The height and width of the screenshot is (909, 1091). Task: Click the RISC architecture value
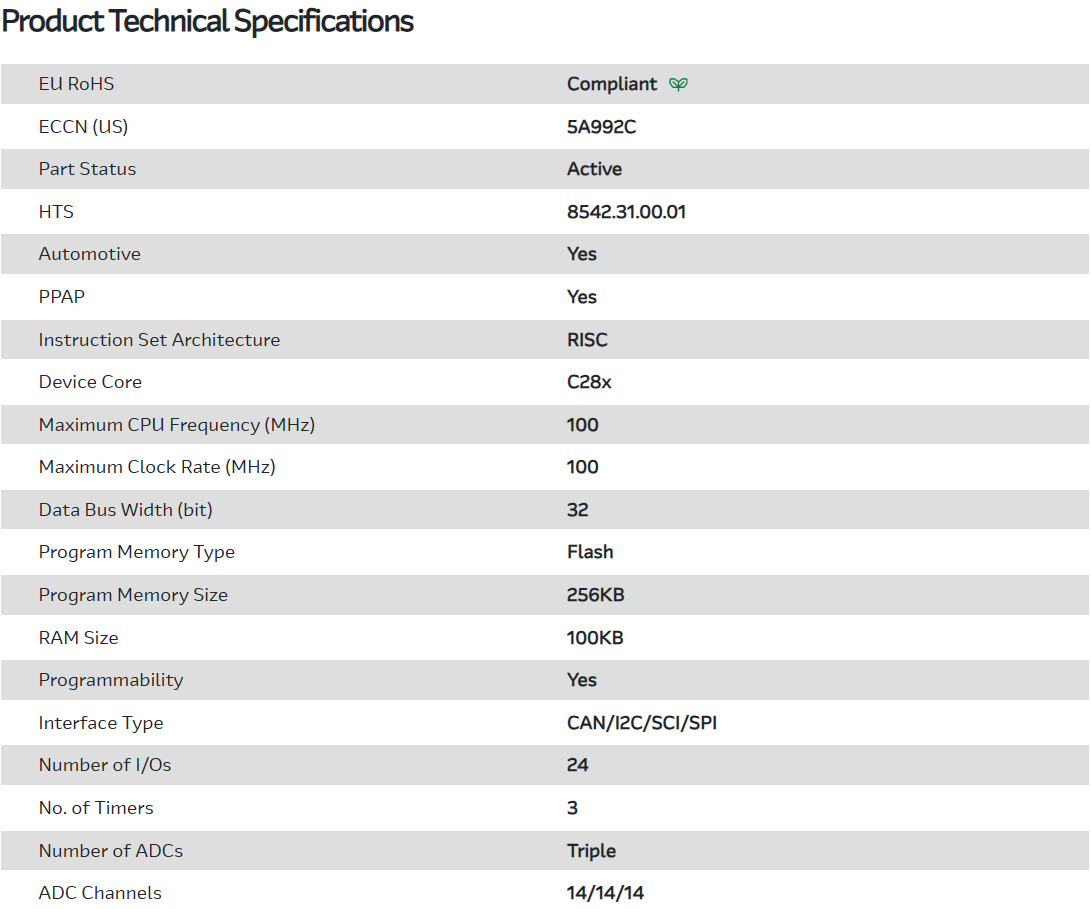[587, 340]
